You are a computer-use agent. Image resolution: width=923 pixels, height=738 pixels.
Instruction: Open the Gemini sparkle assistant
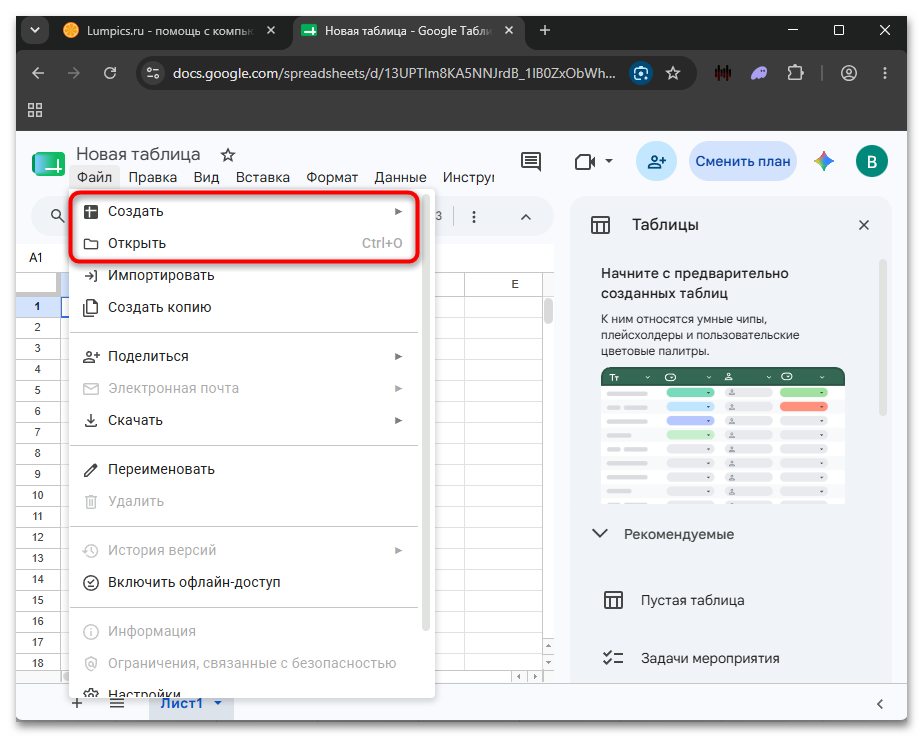click(824, 161)
